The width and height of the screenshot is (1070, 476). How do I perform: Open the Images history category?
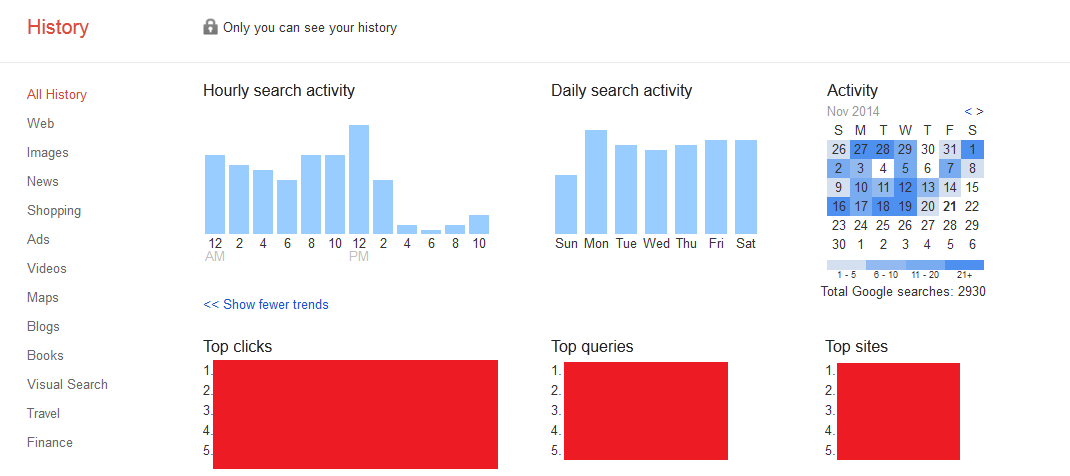[48, 152]
